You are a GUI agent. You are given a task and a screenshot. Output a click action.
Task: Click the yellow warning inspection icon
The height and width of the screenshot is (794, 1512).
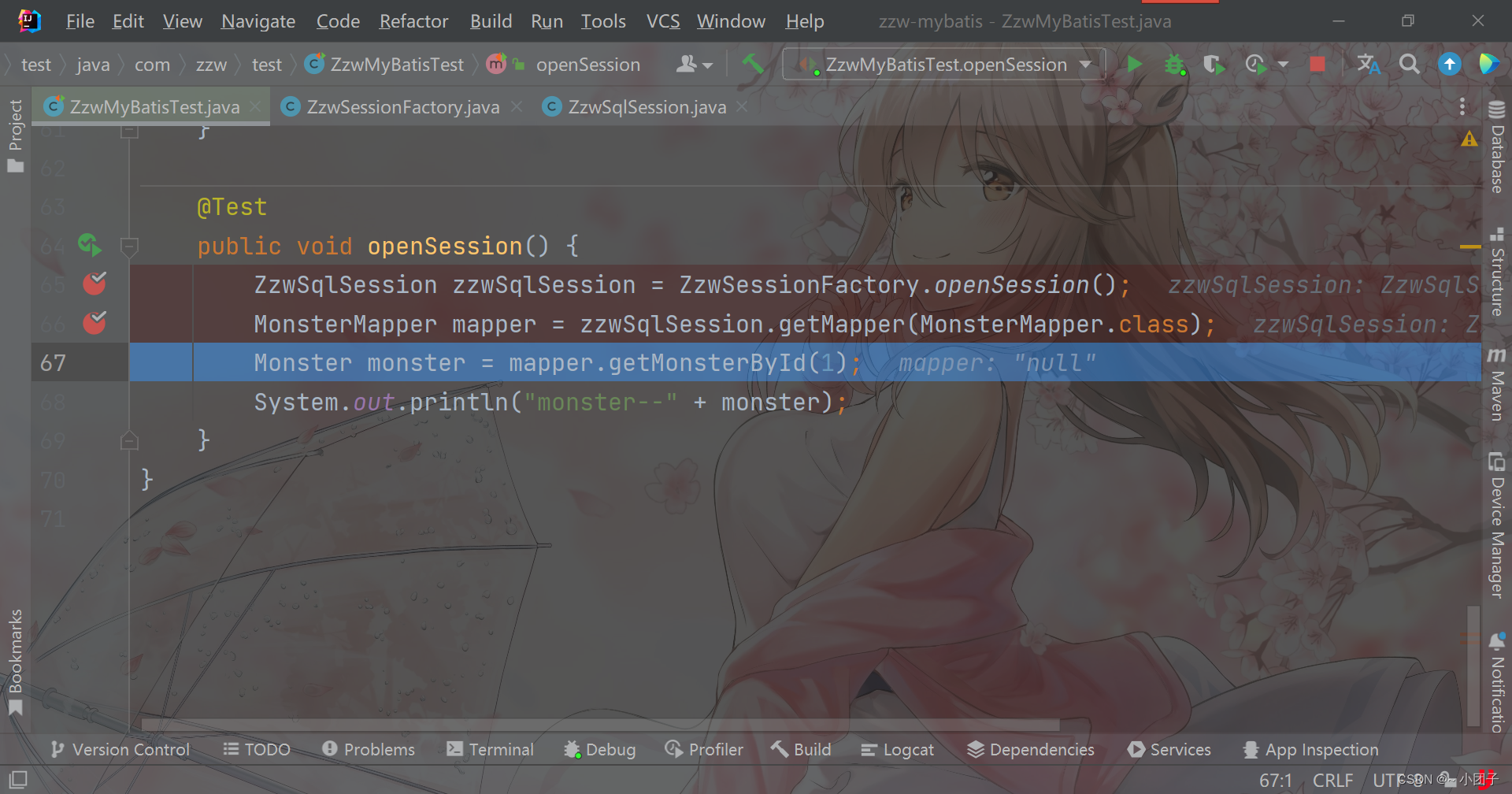tap(1469, 139)
